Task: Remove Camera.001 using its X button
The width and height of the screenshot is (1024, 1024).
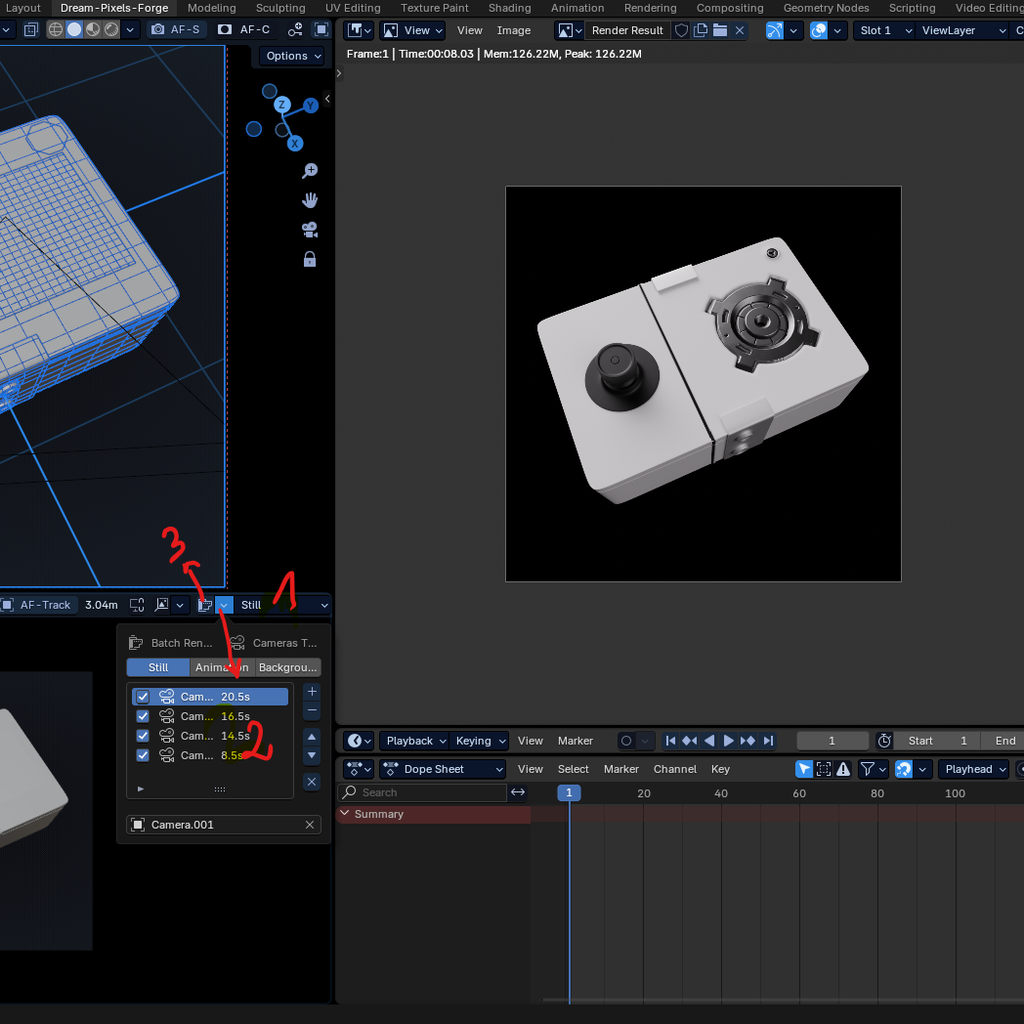Action: (x=311, y=824)
